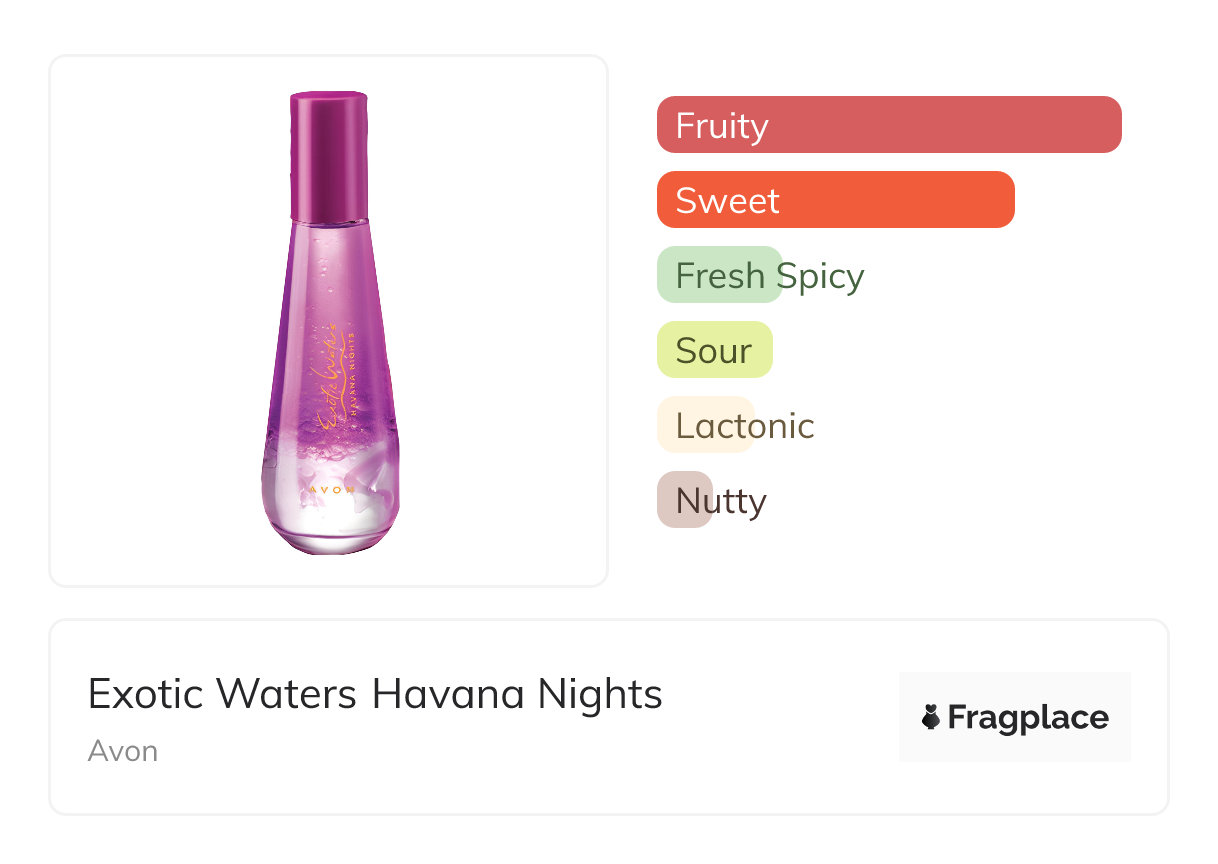
Task: Click the Fragplace wordmark text
Action: pyautogui.click(x=1028, y=717)
